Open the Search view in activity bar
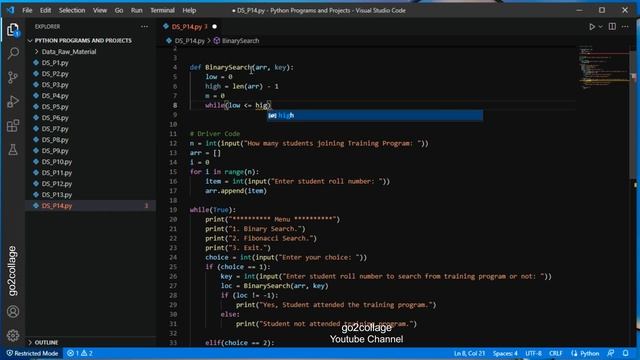The height and width of the screenshot is (360, 640). pos(13,53)
